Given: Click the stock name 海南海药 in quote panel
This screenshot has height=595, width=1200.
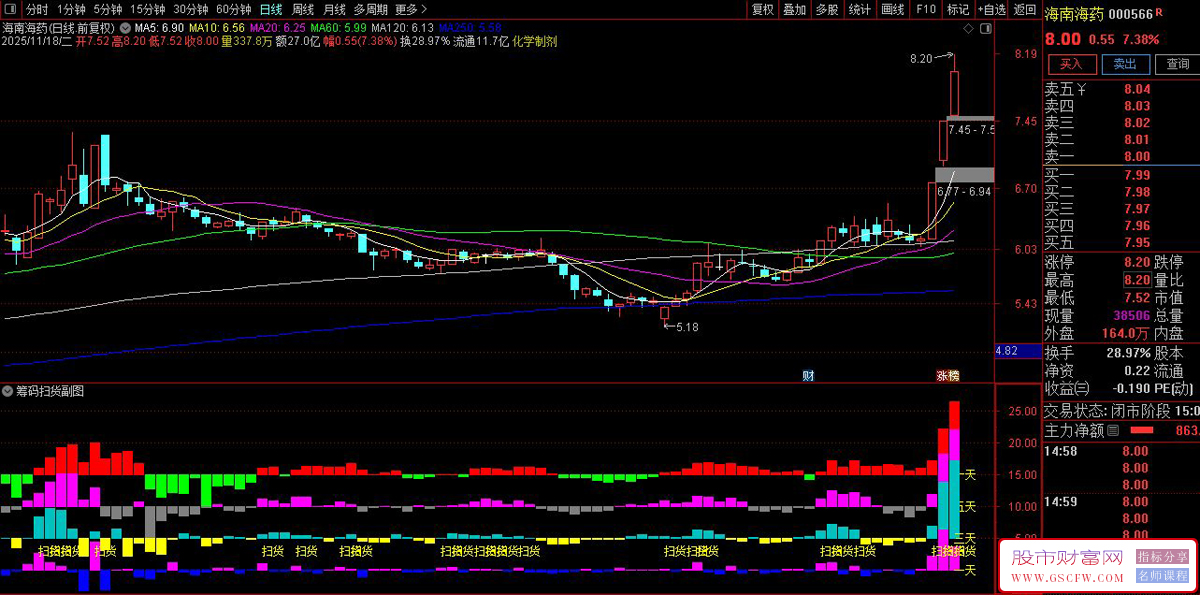Looking at the screenshot, I should coord(1074,15).
